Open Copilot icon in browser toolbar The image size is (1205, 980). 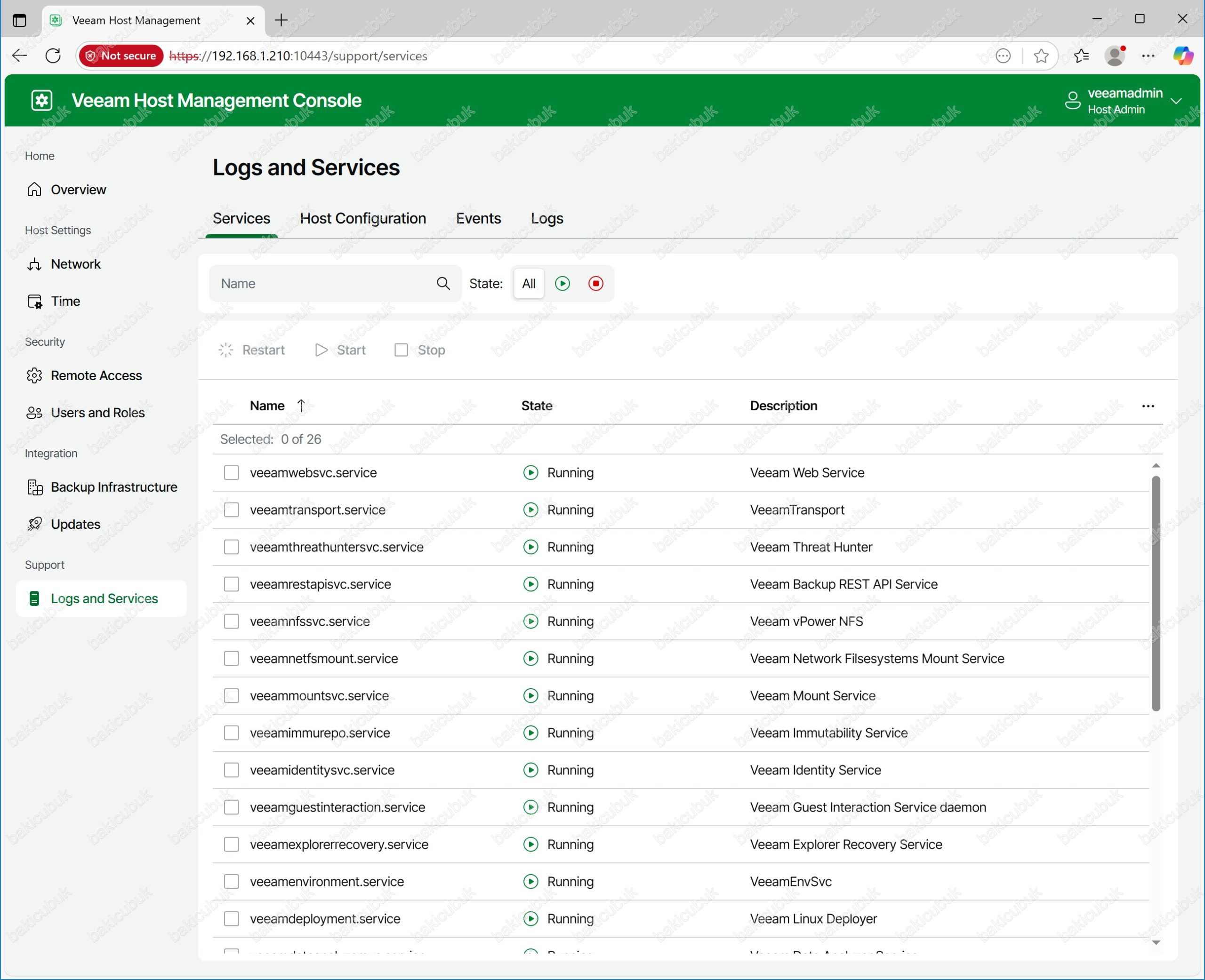click(x=1183, y=56)
